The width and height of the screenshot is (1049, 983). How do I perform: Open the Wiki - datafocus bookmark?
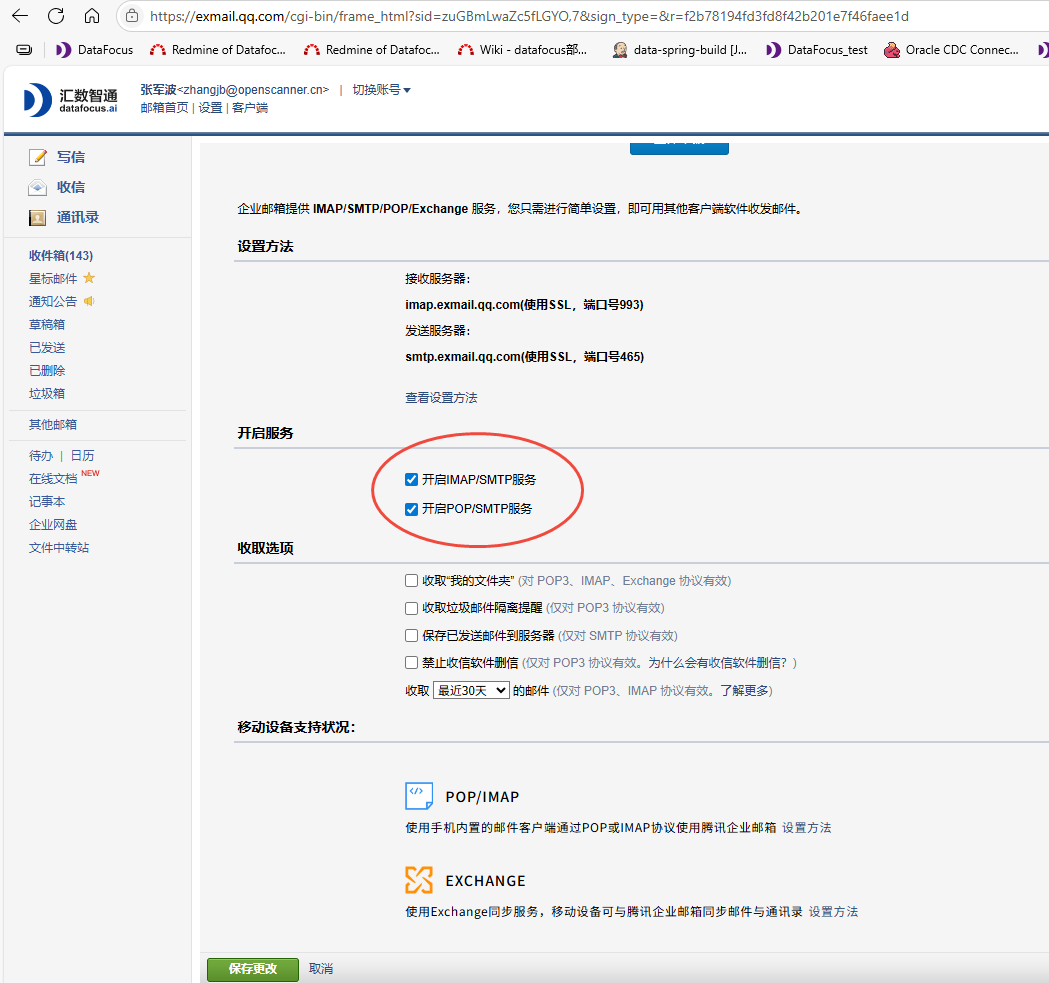[522, 50]
